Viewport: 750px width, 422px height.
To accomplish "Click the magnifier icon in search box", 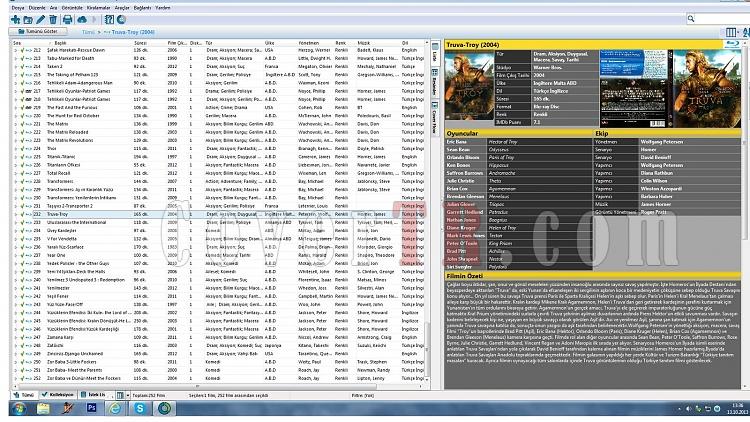I will pos(691,19).
